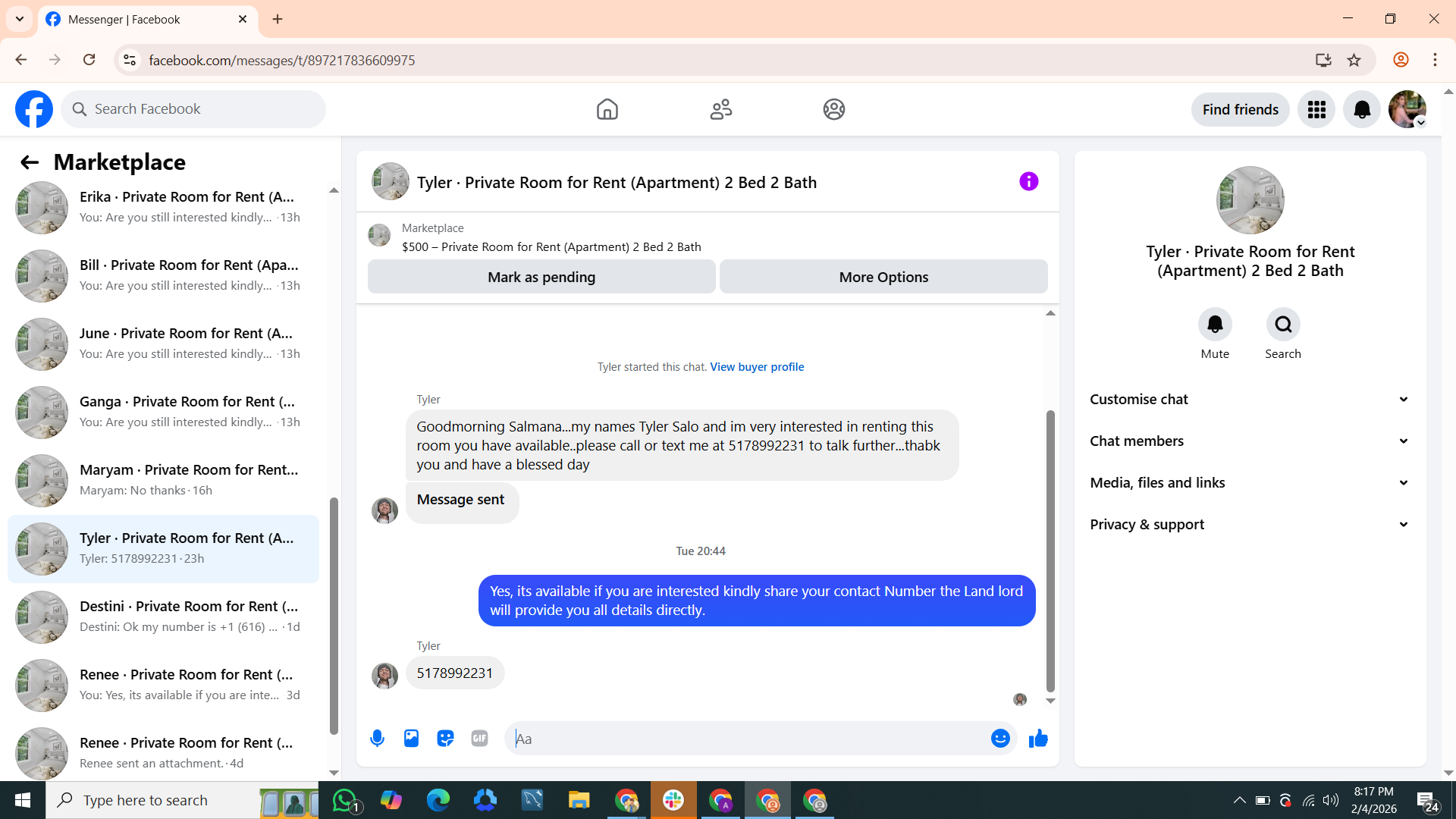Open Maryam's conversation in the list
Screen dimensions: 1456x819
click(163, 480)
